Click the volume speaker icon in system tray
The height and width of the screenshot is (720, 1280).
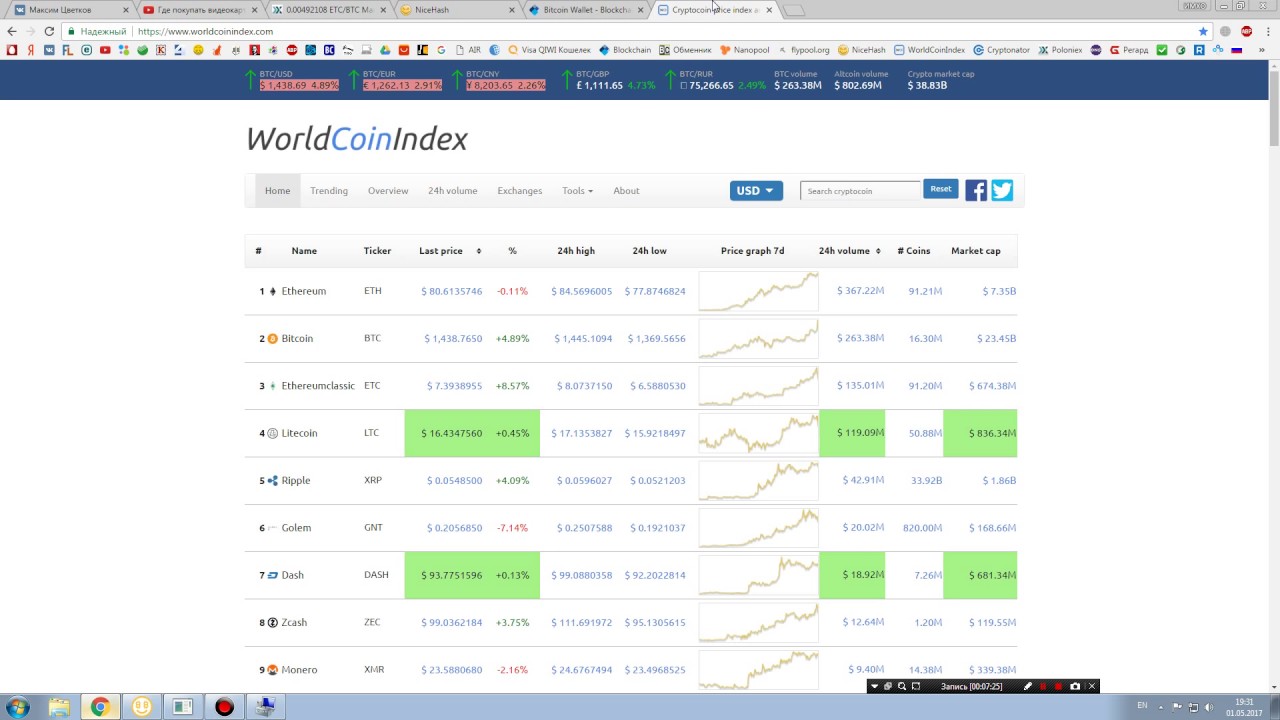click(x=1209, y=707)
